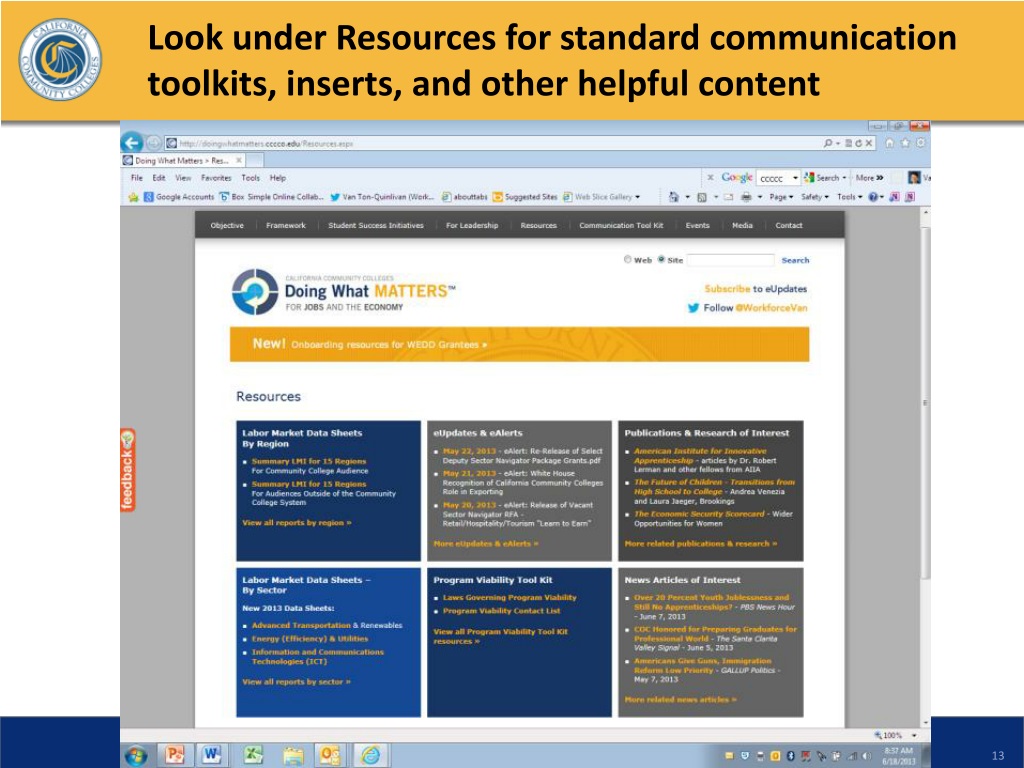Select the Site search radio button
The image size is (1024, 768).
[661, 259]
